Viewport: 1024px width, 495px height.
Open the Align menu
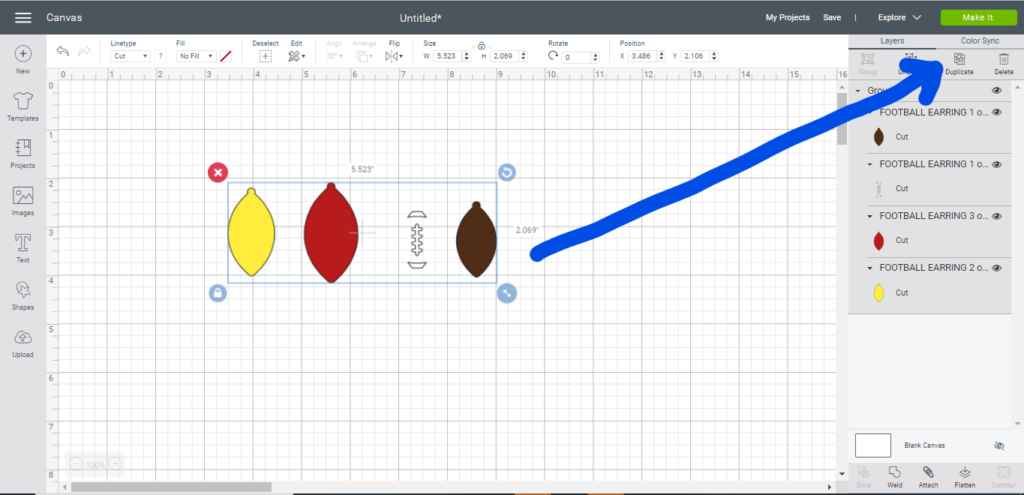[x=334, y=57]
